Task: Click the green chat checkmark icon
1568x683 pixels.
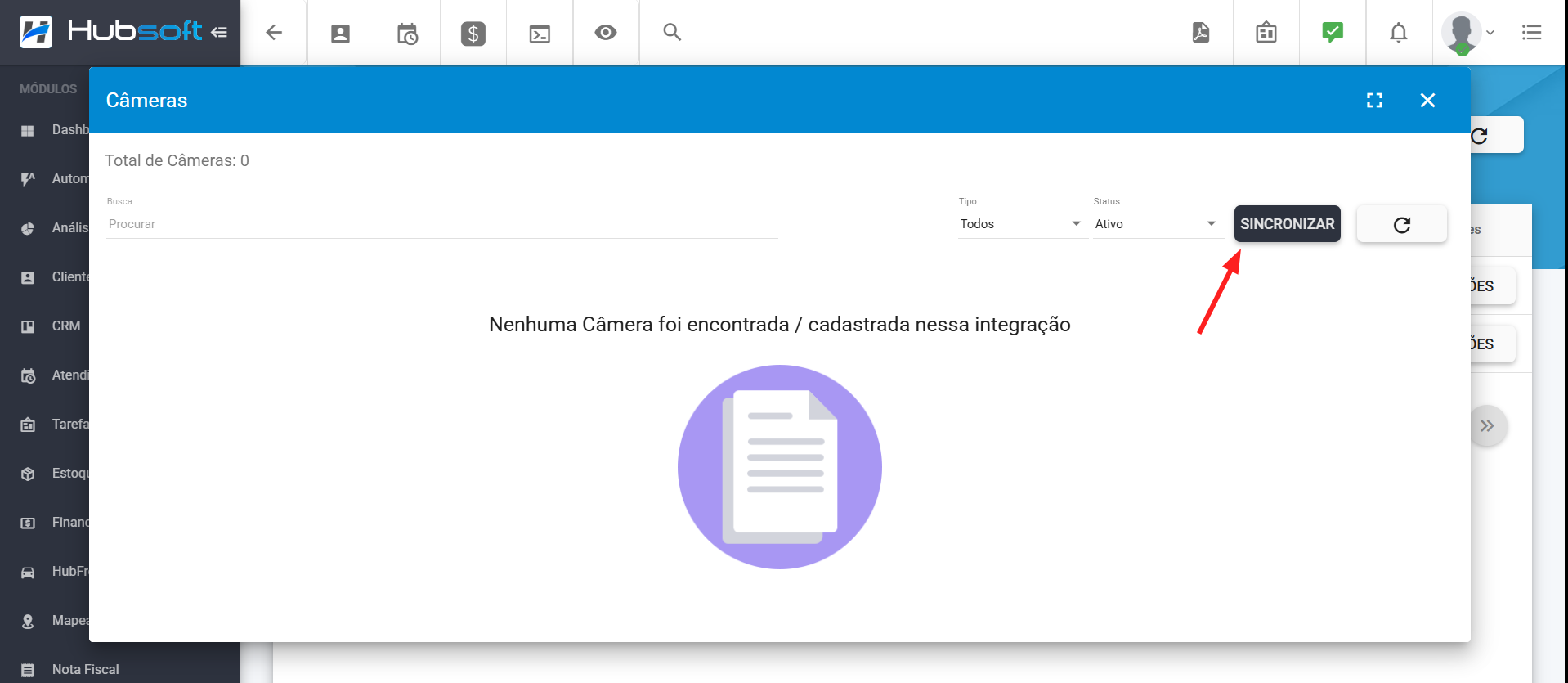Action: point(1333,33)
